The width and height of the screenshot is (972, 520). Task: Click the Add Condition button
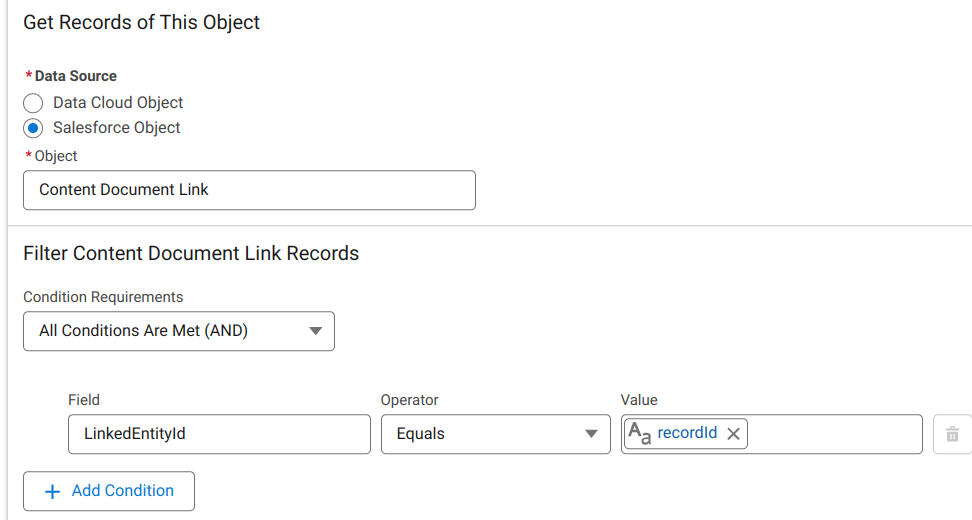point(109,491)
